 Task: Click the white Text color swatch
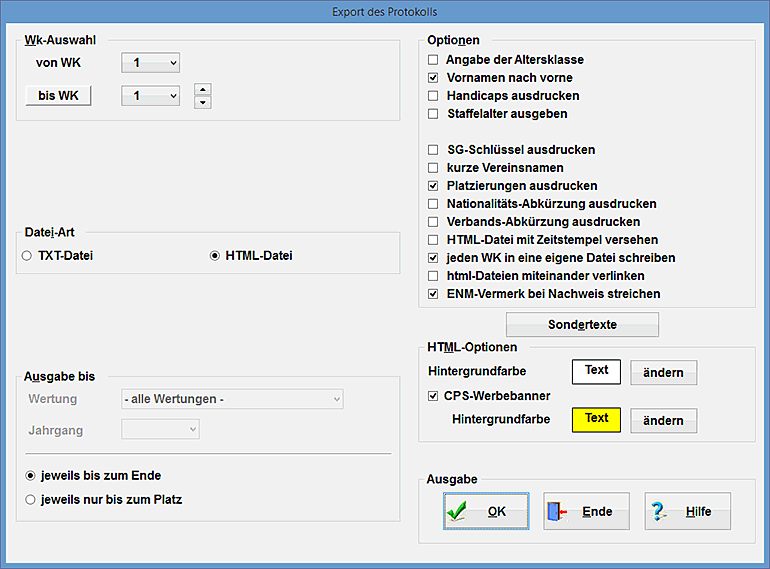(596, 371)
